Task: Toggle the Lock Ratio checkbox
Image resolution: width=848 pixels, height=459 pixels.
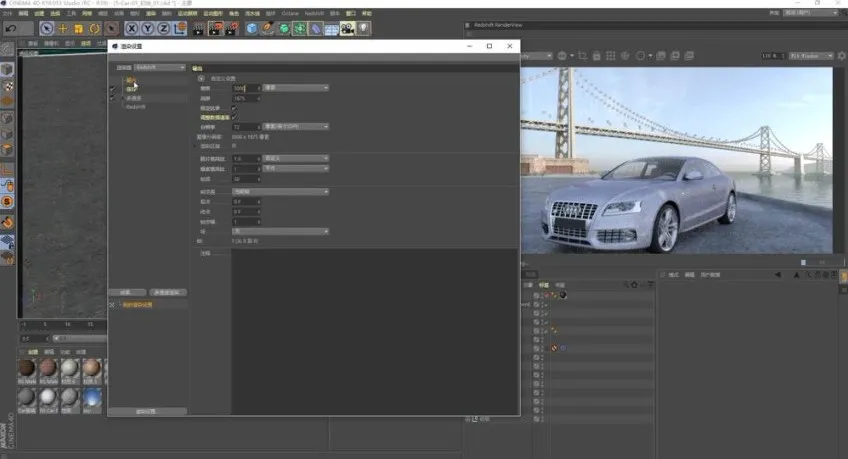Action: point(234,108)
